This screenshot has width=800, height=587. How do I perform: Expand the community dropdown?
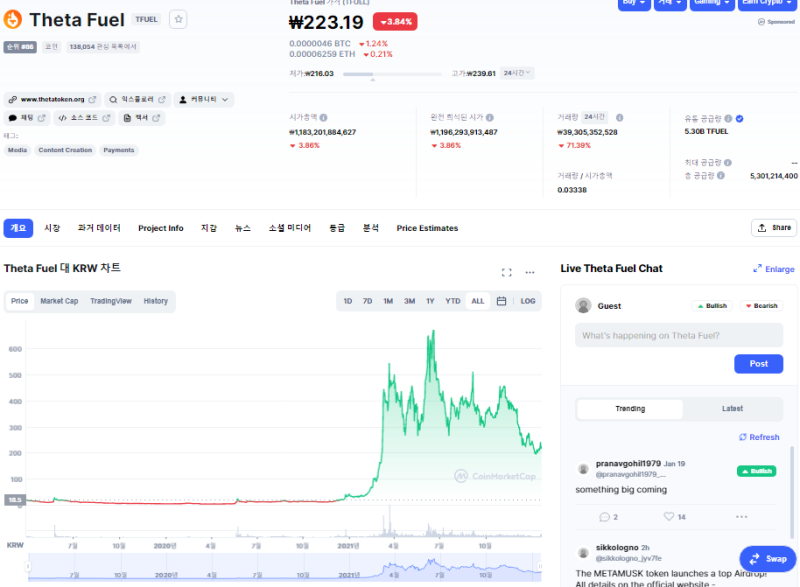pos(204,99)
